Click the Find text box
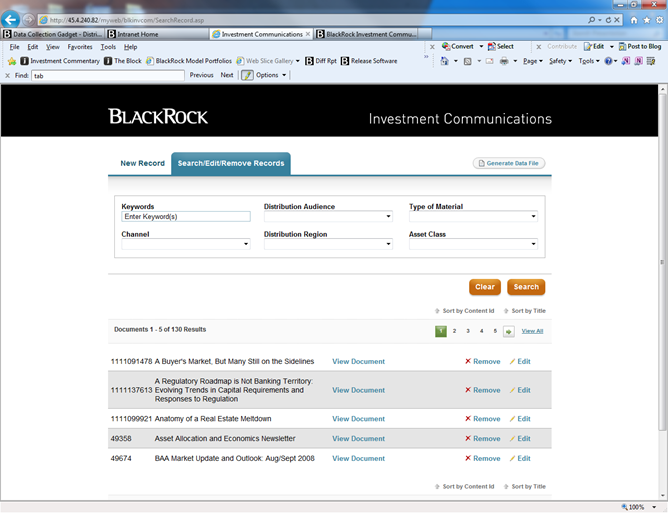 [108, 76]
